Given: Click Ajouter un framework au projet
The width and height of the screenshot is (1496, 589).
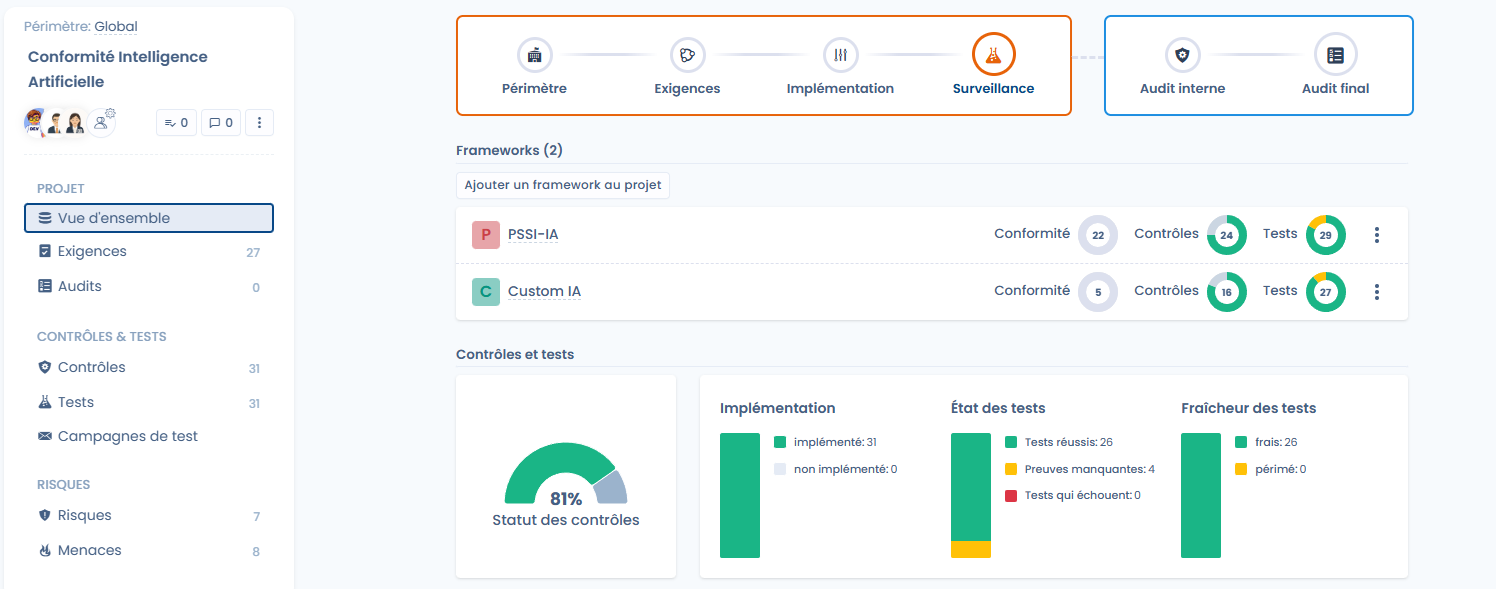Looking at the screenshot, I should pyautogui.click(x=562, y=185).
